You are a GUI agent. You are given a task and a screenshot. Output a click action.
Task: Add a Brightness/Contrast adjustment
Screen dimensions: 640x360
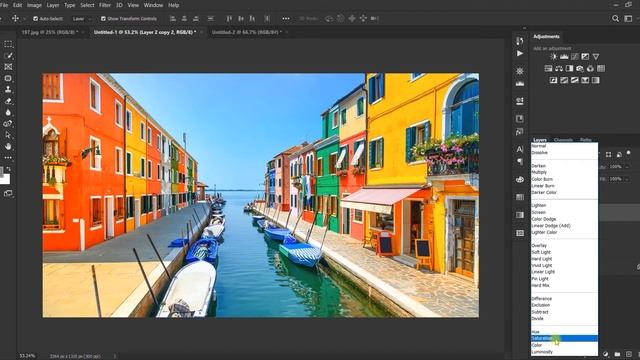(x=553, y=57)
